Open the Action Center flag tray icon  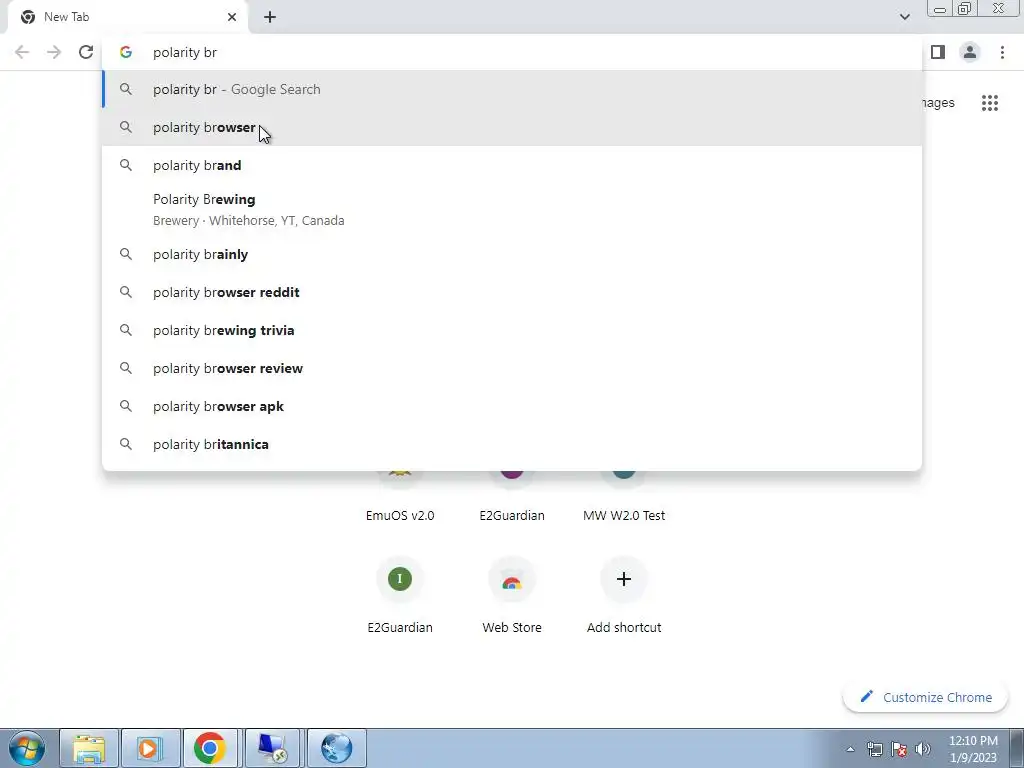coord(899,749)
